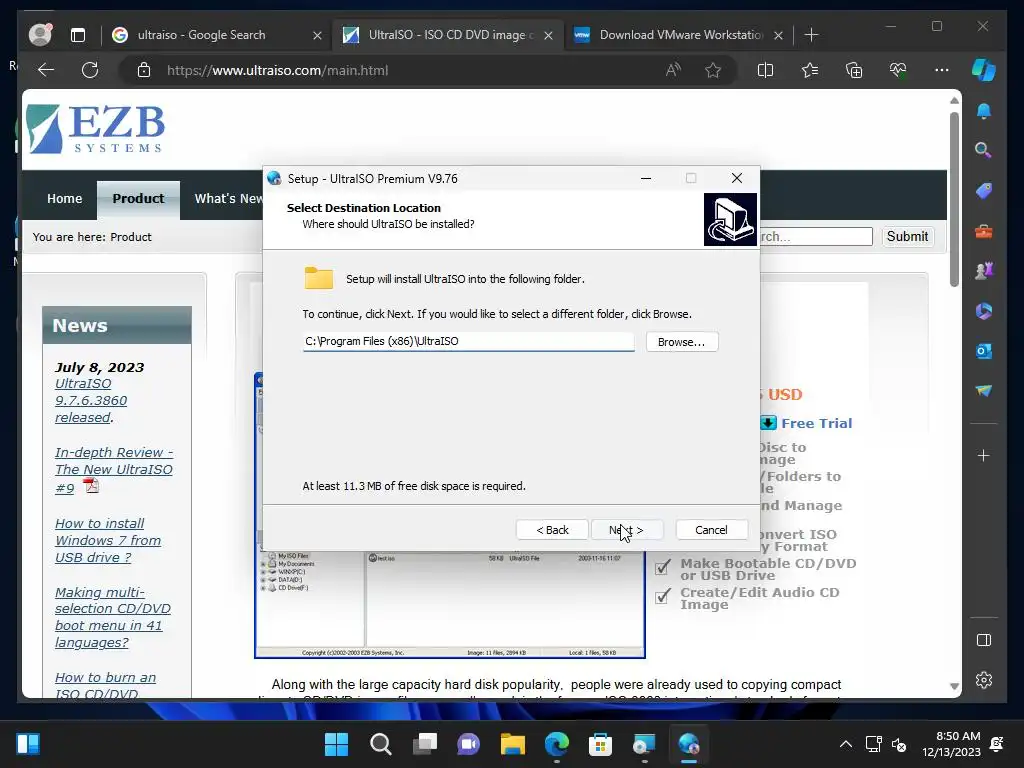Open the sidebar Shopping tag icon
Screen dimensions: 1024x768
pos(984,191)
